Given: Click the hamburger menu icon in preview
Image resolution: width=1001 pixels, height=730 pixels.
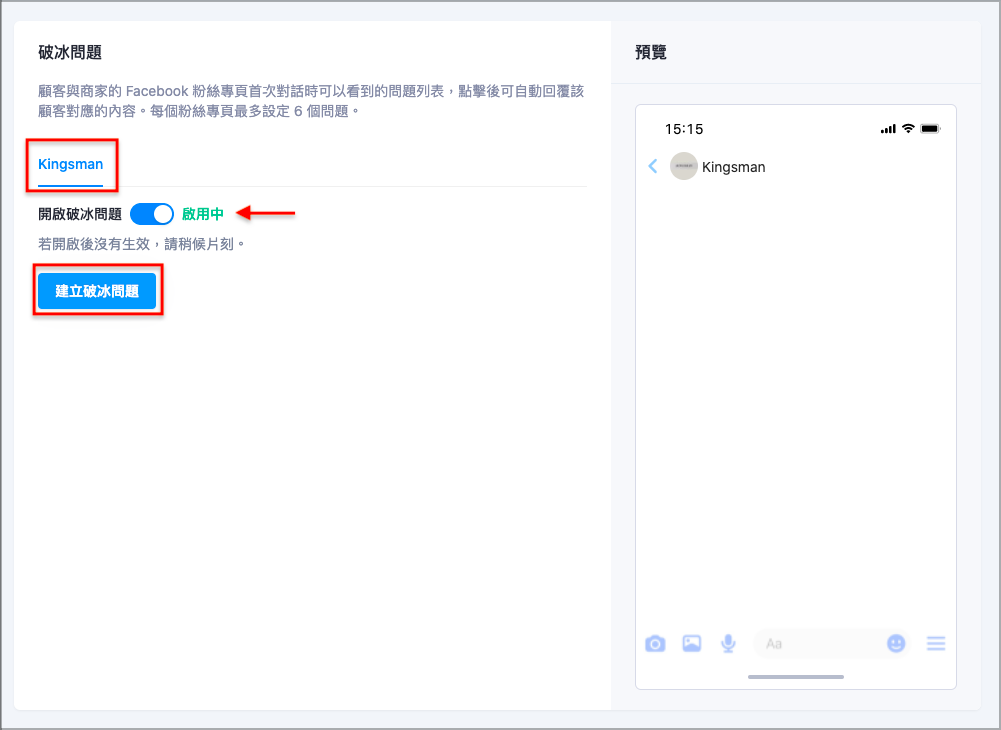Looking at the screenshot, I should (936, 643).
